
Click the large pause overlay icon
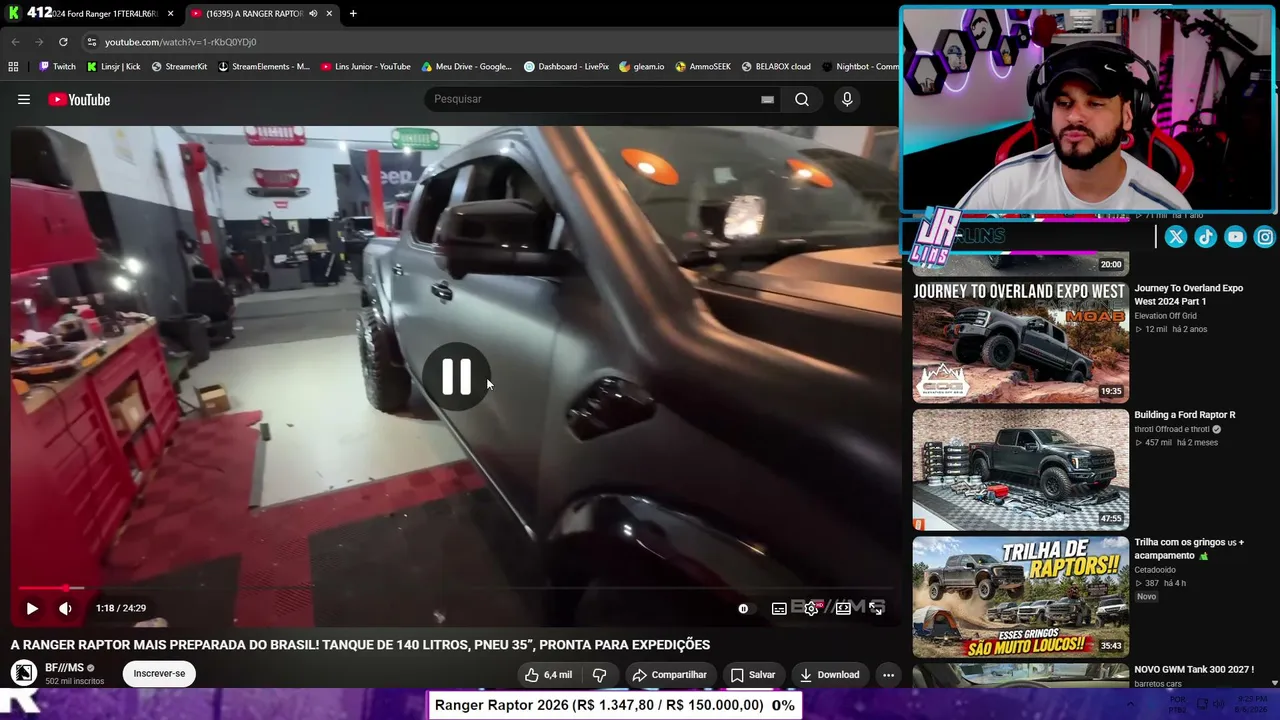pos(457,377)
